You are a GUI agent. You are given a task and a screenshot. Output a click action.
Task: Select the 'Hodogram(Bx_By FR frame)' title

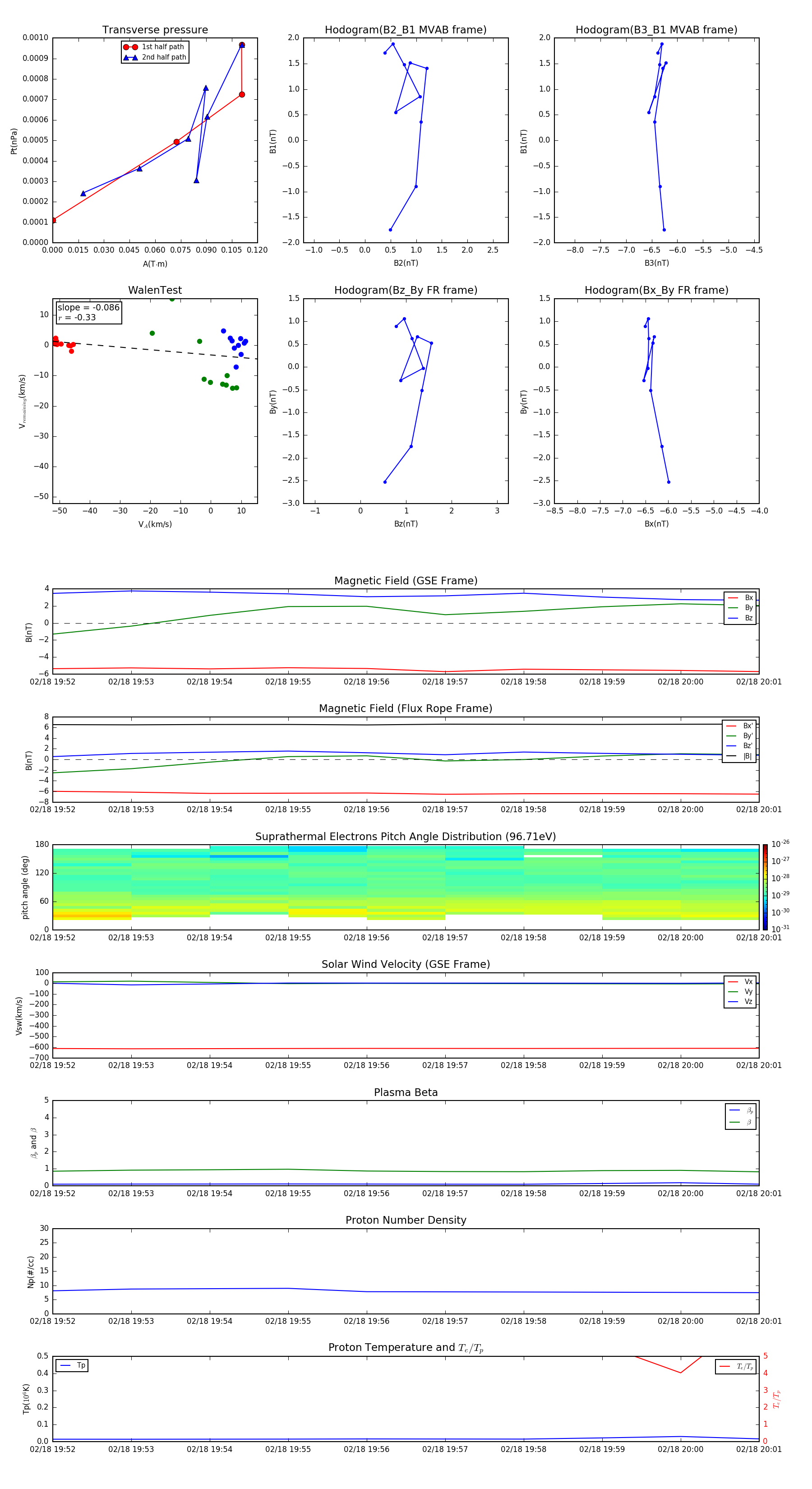point(656,290)
